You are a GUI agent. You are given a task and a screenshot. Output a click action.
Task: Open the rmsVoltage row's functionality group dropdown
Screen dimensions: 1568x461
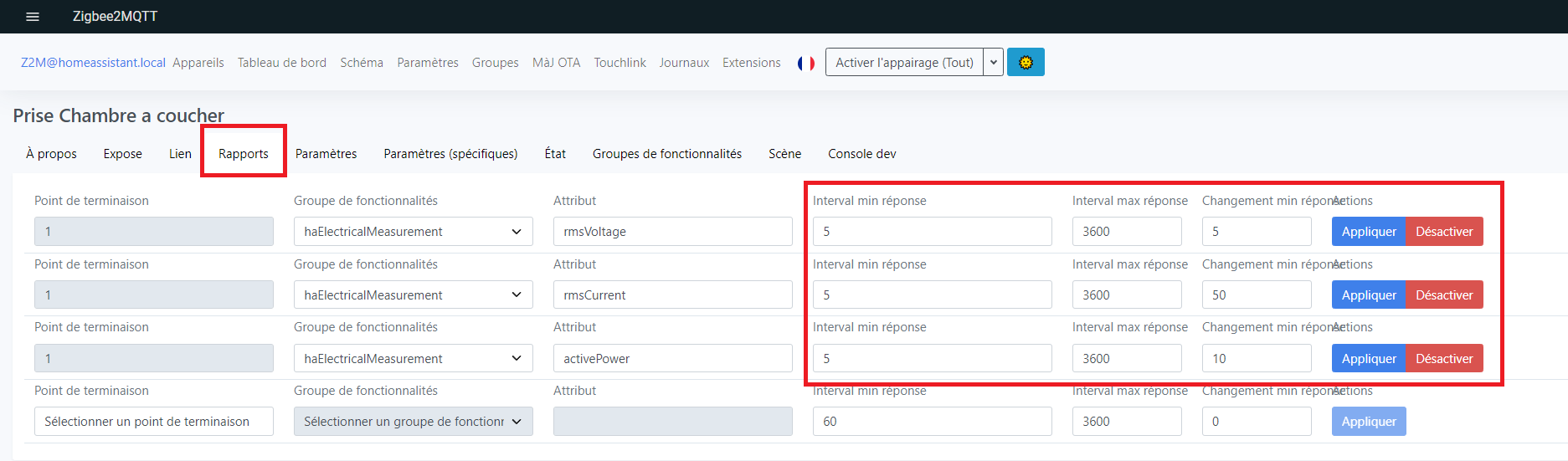[x=414, y=232]
